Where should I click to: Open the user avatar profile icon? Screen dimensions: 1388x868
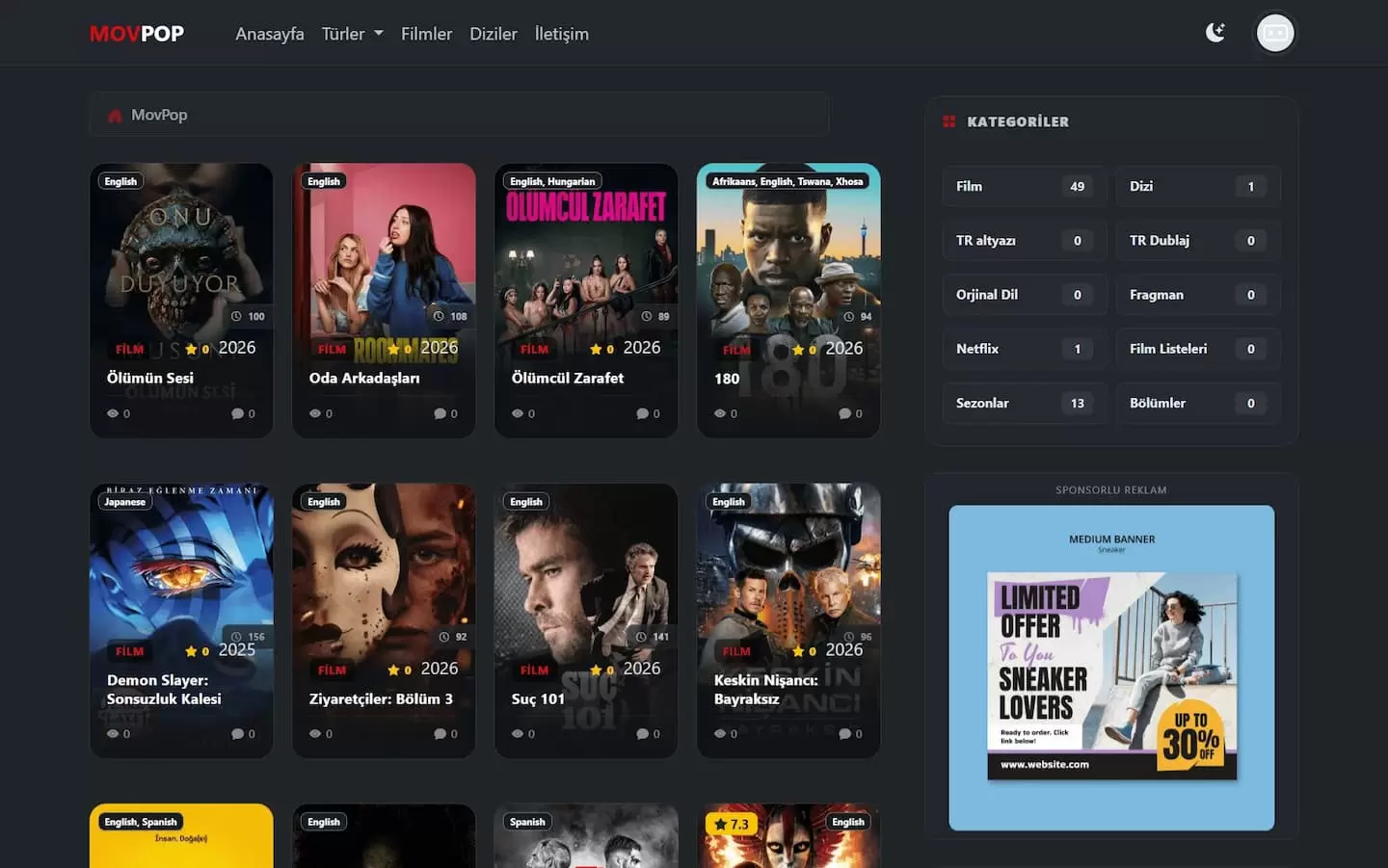[x=1275, y=34]
